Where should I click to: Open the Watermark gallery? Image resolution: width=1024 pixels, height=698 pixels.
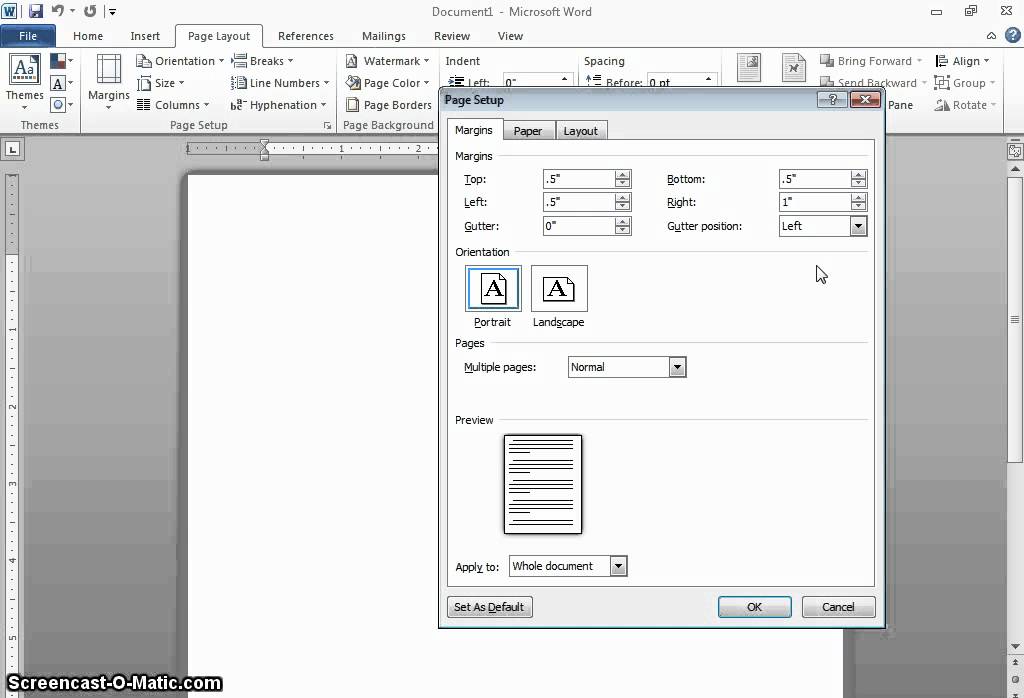(x=387, y=61)
